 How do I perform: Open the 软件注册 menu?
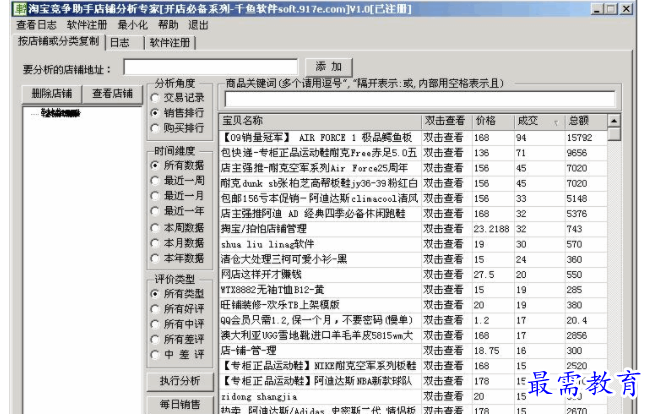(87, 25)
